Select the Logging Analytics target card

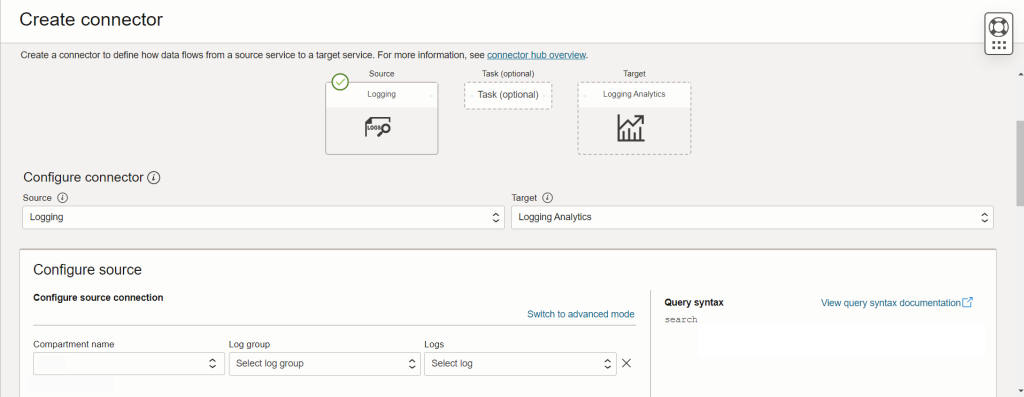click(634, 118)
